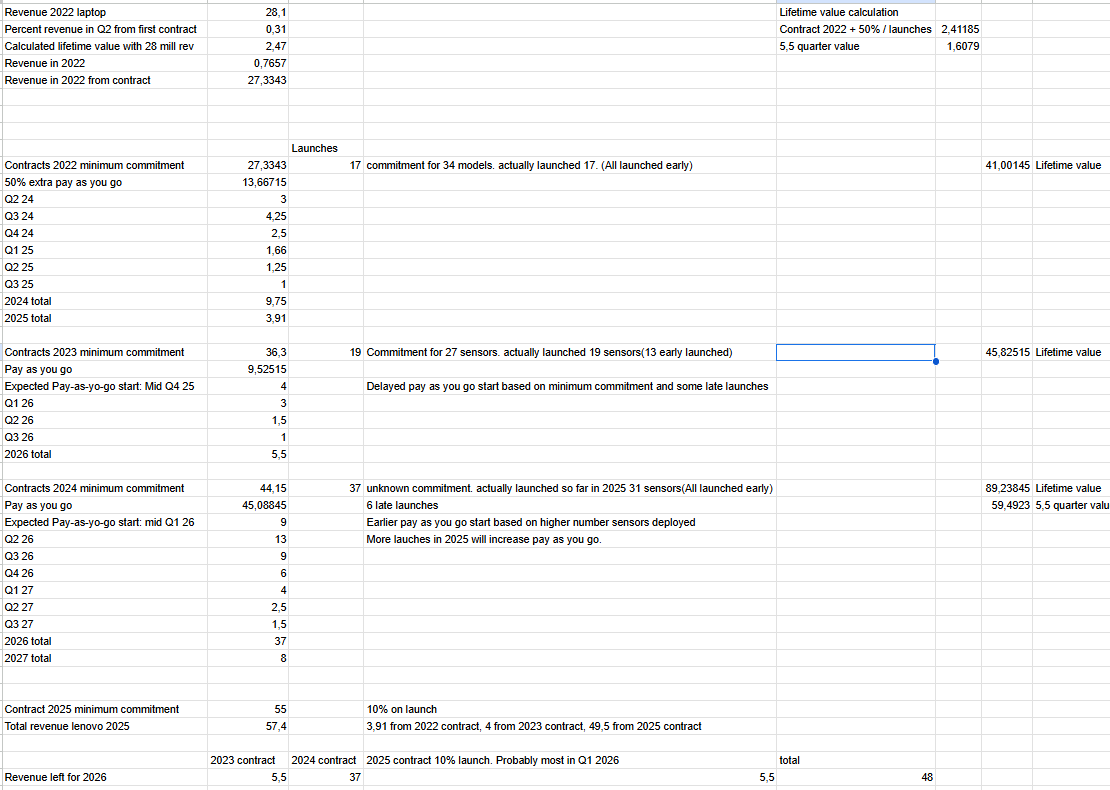This screenshot has height=790, width=1110.
Task: Click the 89,23845 lifetime value cell
Action: point(1008,488)
